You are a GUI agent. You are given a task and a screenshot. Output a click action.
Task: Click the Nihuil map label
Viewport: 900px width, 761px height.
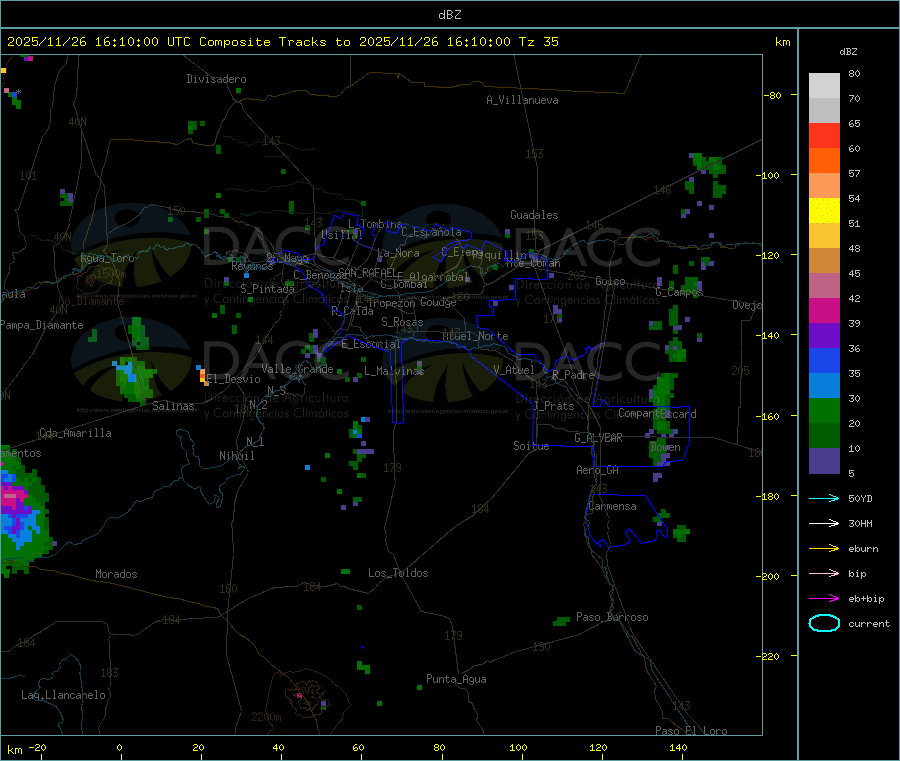(x=237, y=456)
